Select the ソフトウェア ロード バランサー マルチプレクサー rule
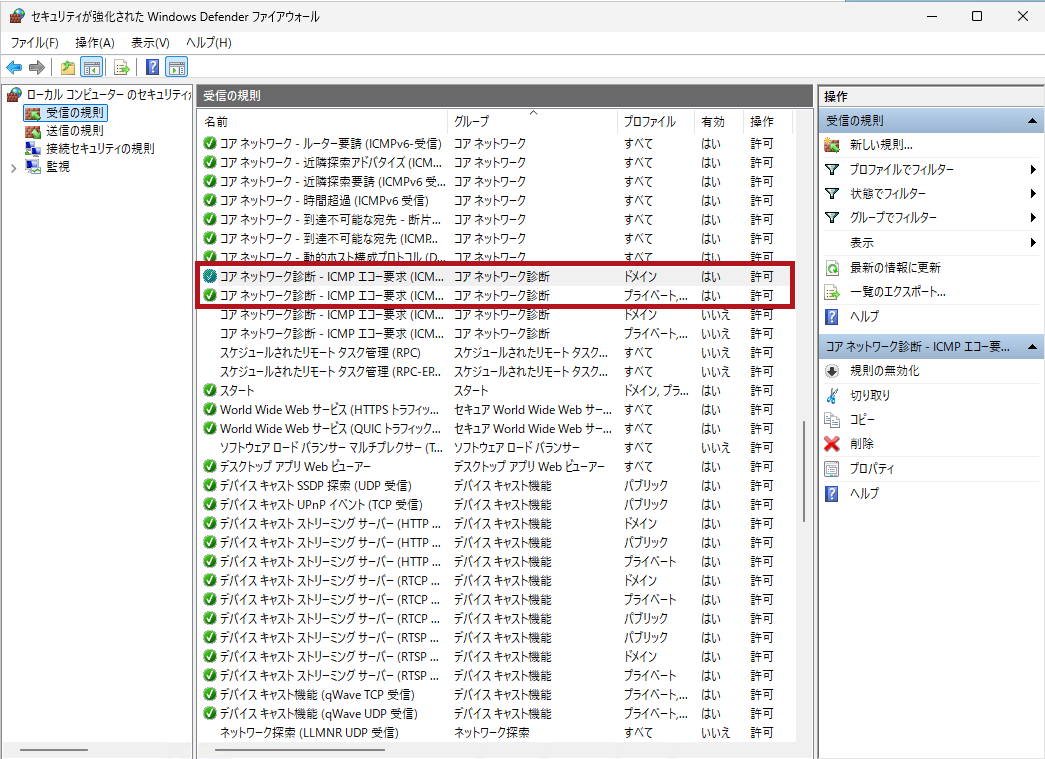Screen dimensions: 1045x759 [497, 448]
